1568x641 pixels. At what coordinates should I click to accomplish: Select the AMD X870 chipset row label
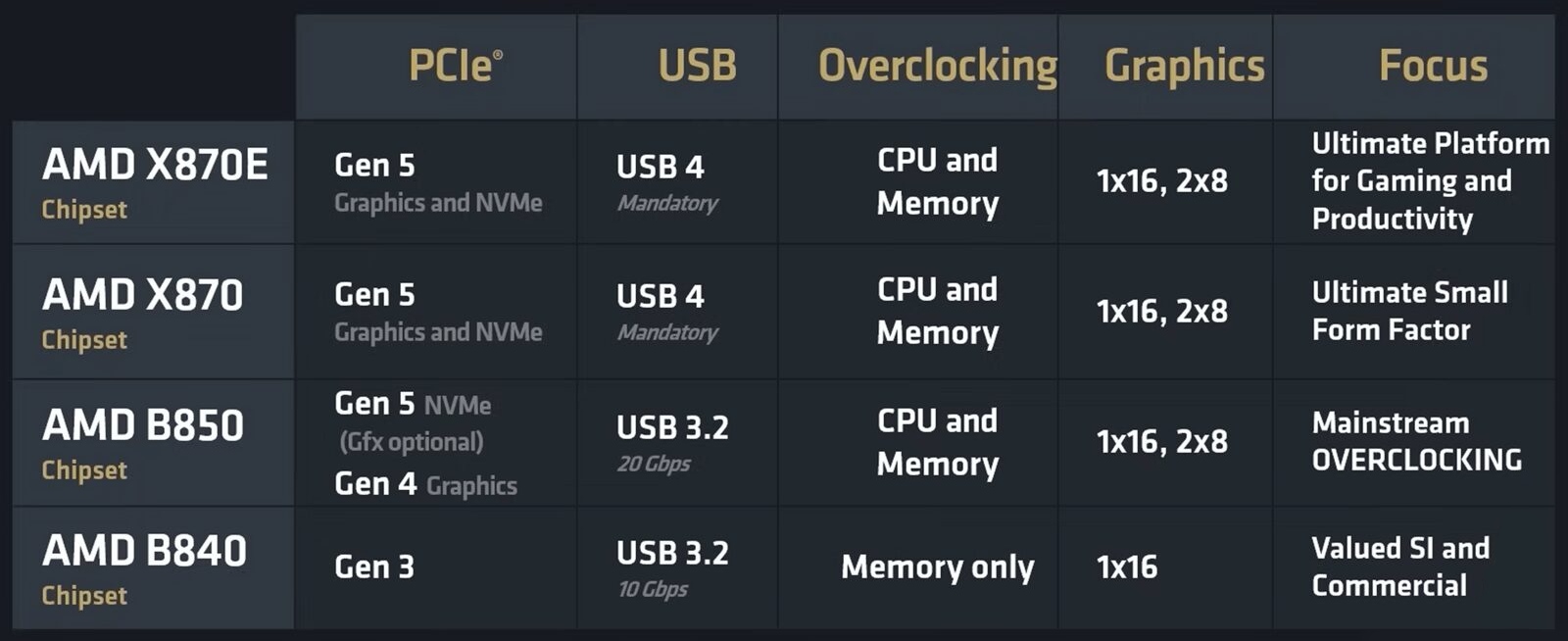click(x=142, y=313)
